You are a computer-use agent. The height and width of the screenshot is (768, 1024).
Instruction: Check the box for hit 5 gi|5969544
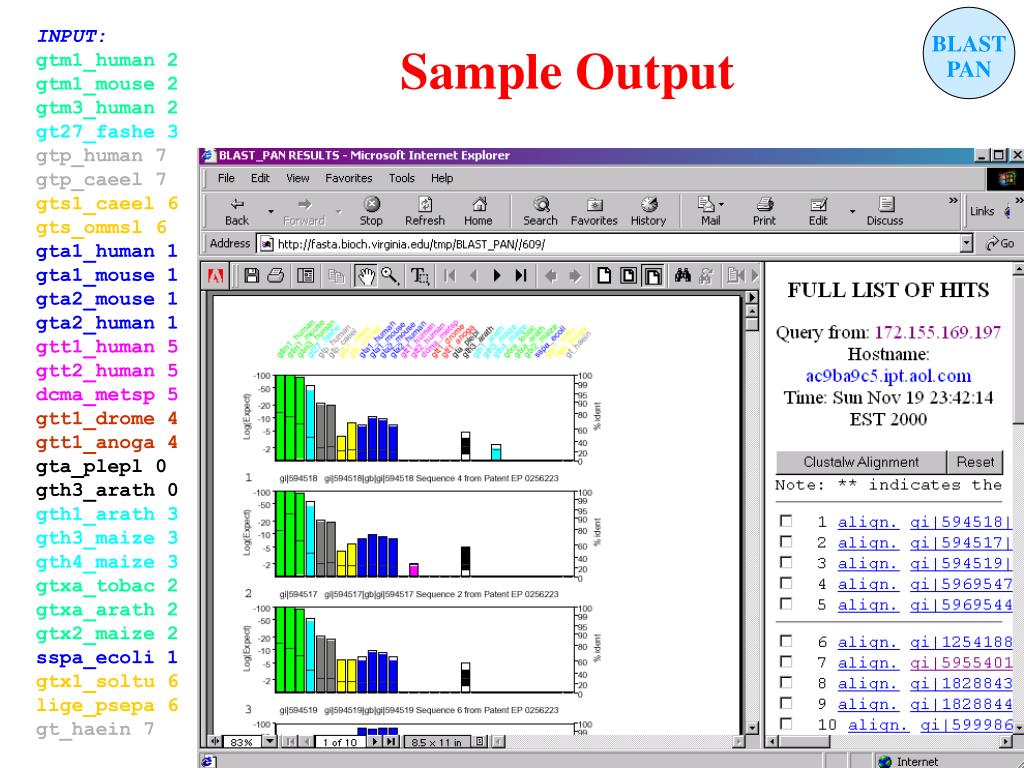786,605
